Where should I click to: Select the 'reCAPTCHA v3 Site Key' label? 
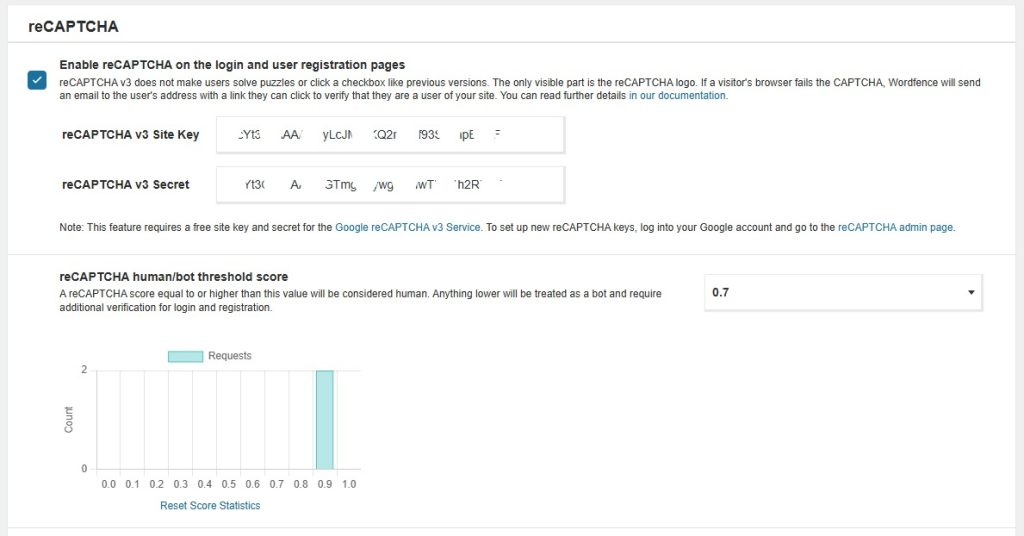click(x=130, y=135)
